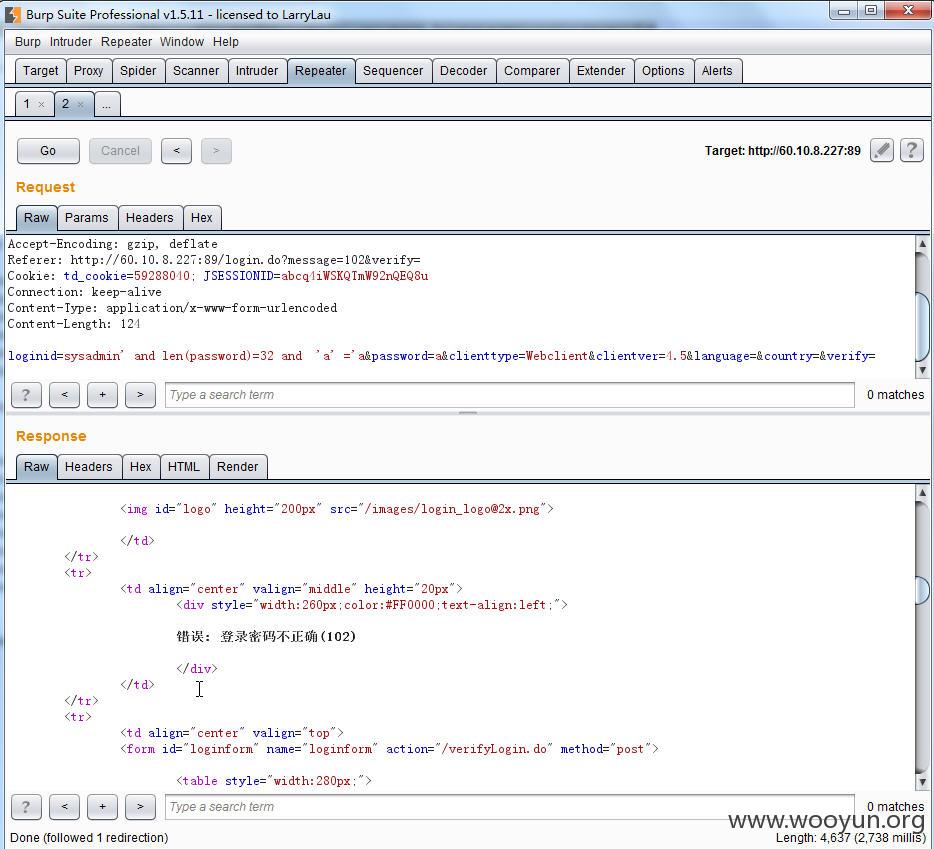This screenshot has height=849, width=934.
Task: Switch to the Scanner tab
Action: click(x=196, y=71)
